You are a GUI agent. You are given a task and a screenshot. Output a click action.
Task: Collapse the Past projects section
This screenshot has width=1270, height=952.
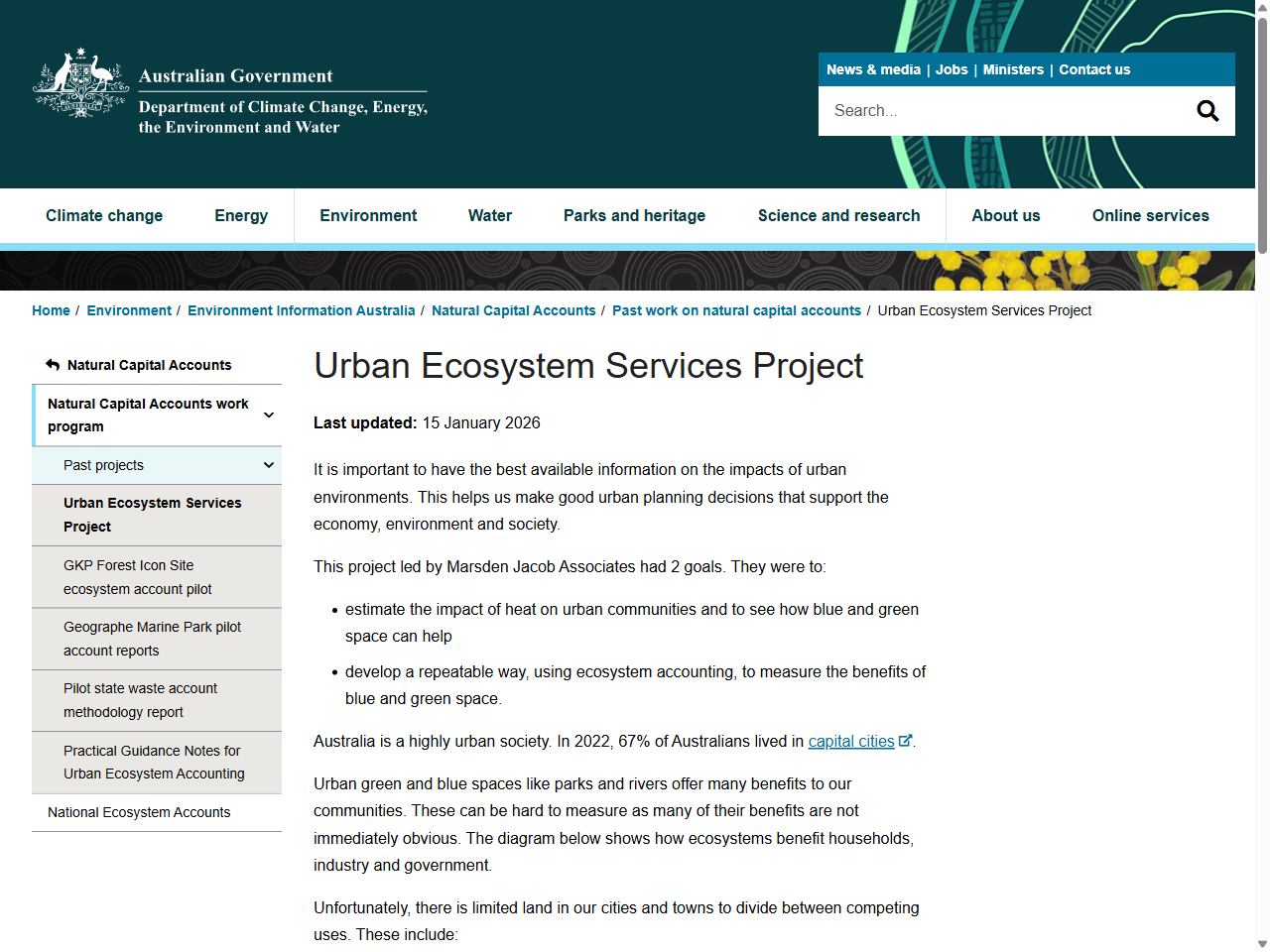(267, 464)
